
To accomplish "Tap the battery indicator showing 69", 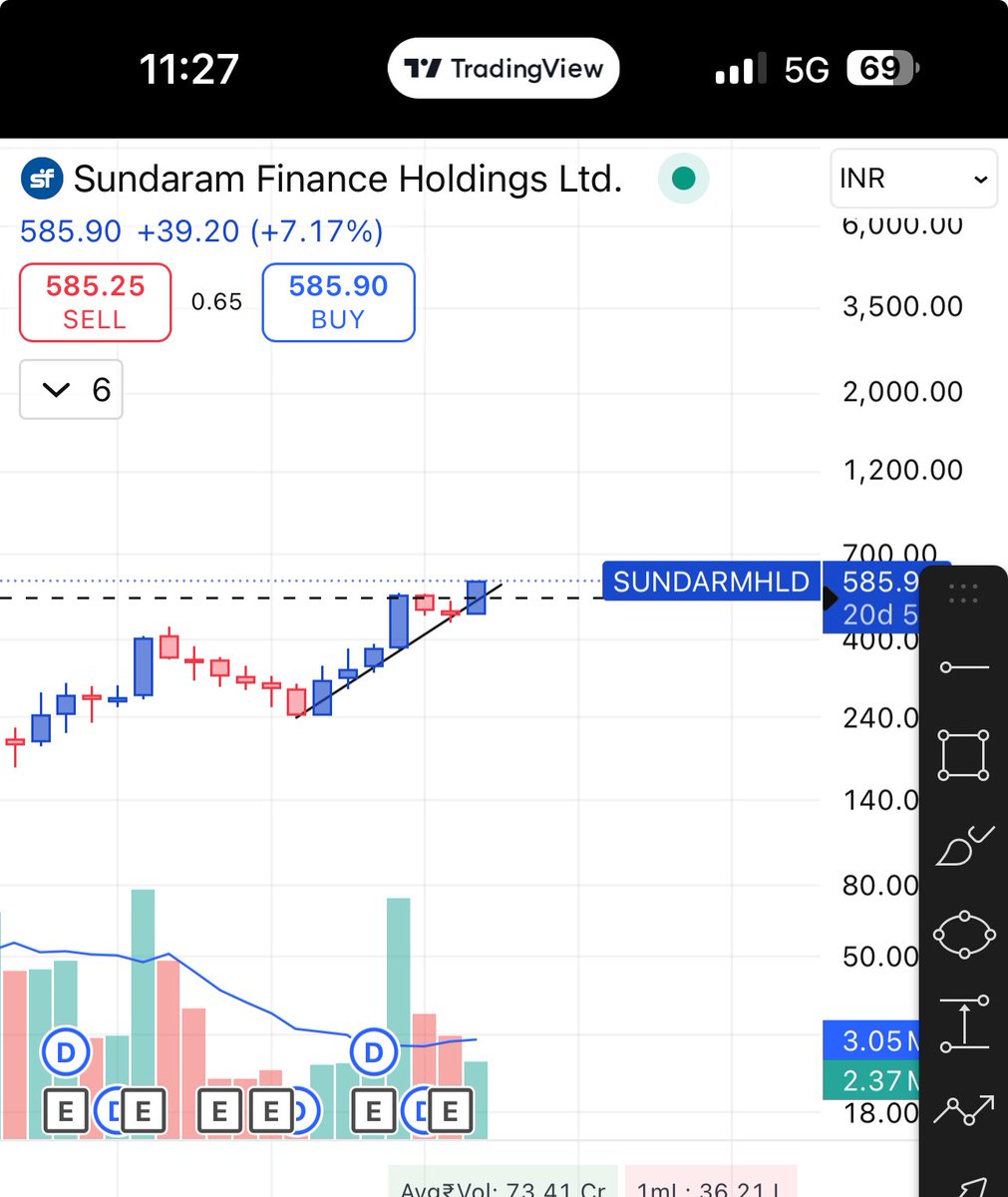I will coord(882,69).
